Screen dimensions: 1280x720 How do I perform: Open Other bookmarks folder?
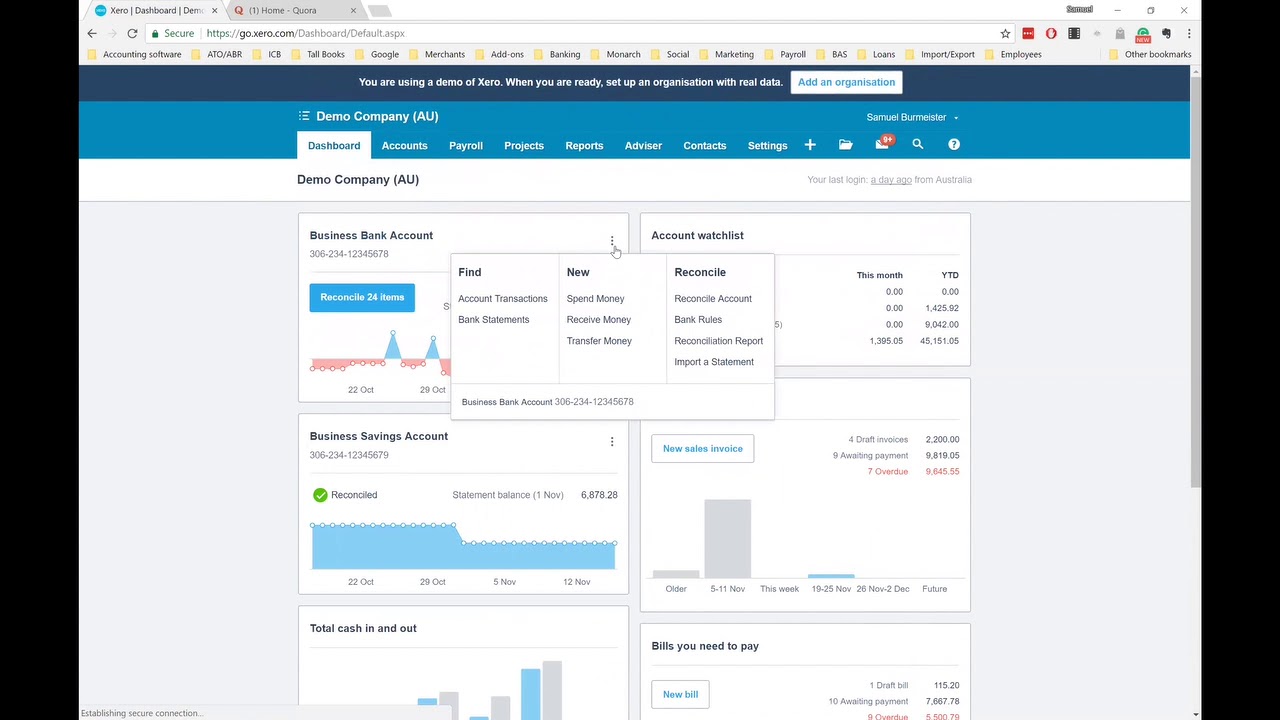coord(1150,54)
